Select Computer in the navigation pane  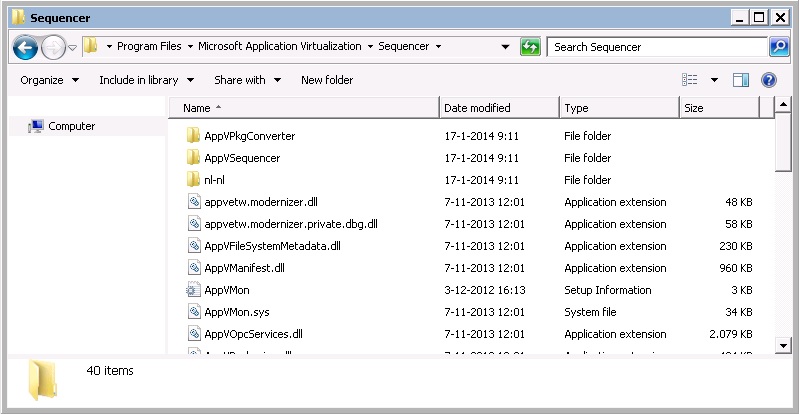(x=71, y=126)
